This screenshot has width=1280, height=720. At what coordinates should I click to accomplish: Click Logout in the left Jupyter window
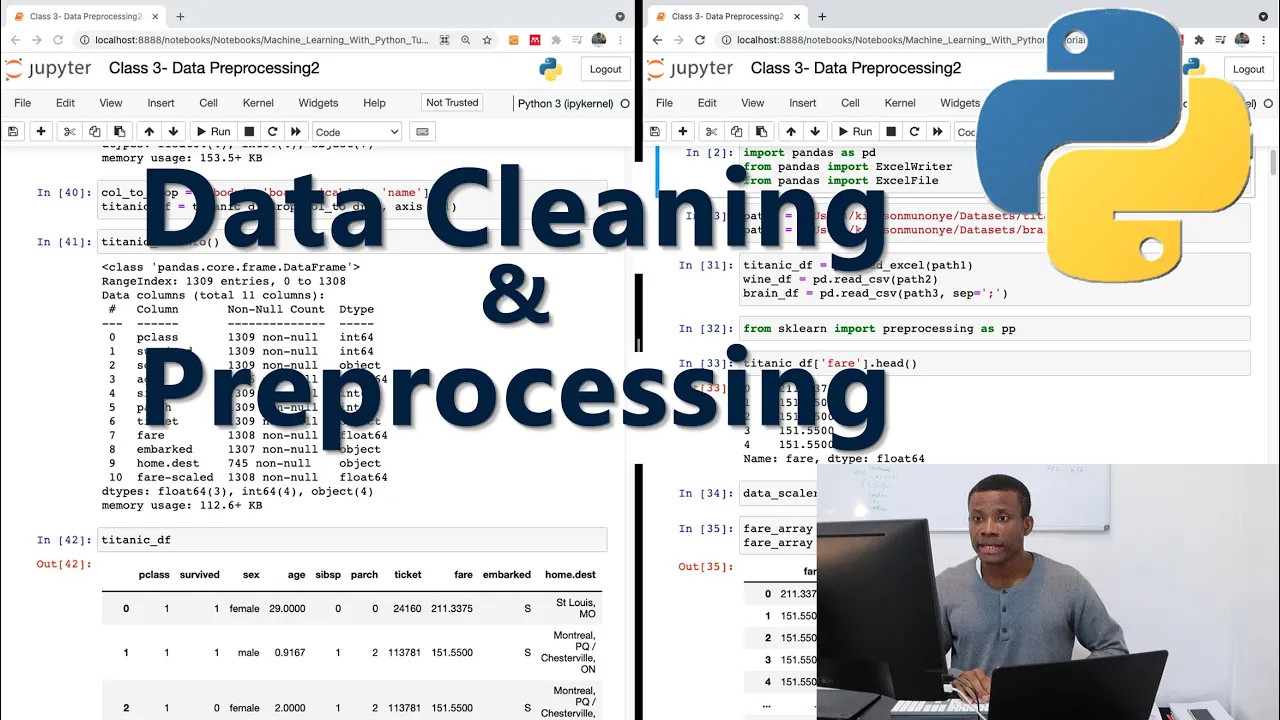tap(605, 69)
